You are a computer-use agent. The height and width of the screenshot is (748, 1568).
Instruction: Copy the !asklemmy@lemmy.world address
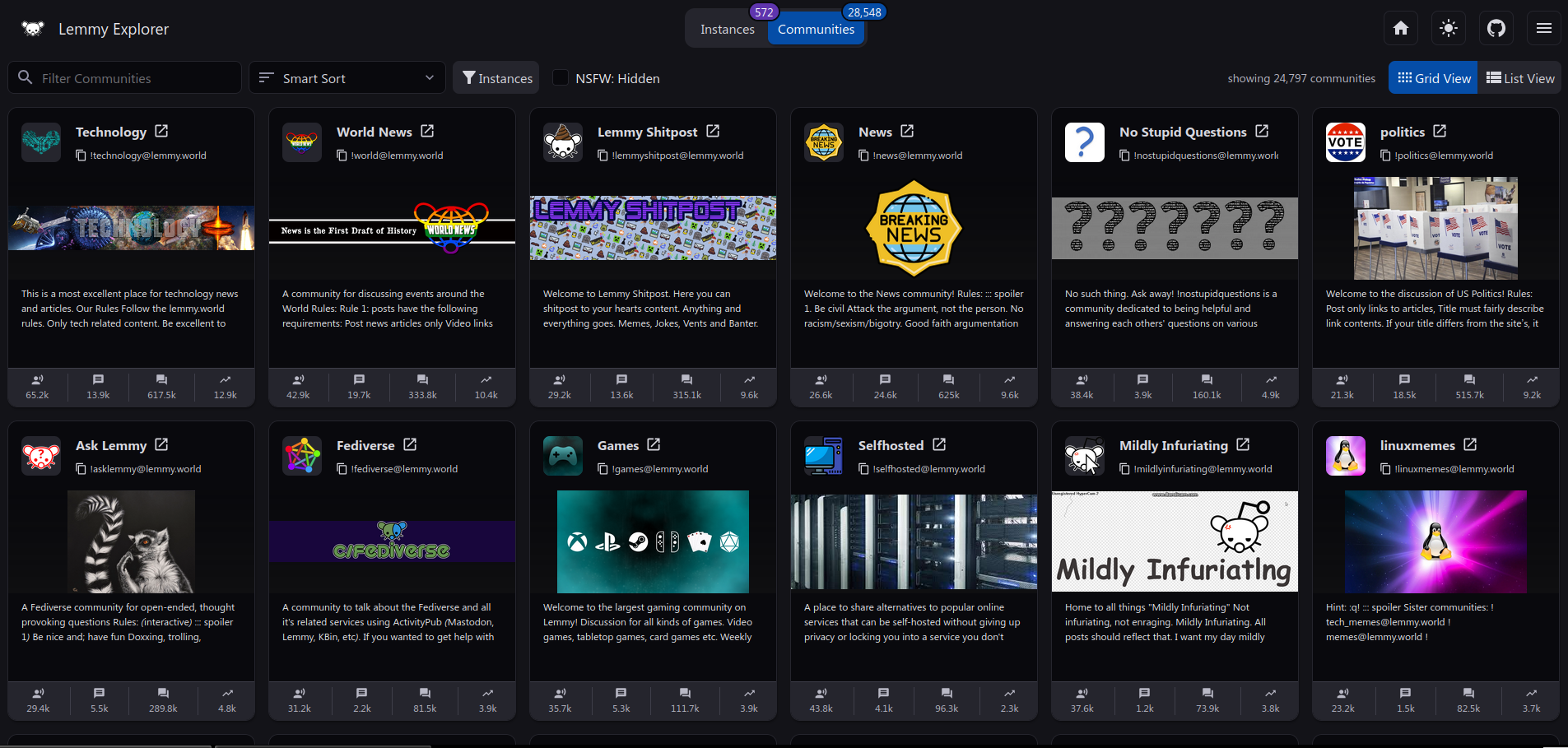coord(81,469)
